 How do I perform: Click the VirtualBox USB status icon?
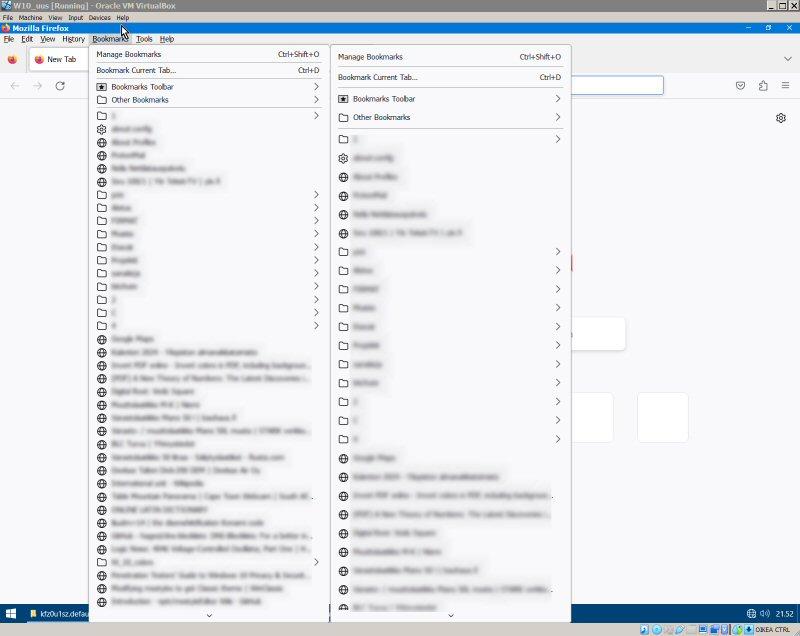click(x=680, y=630)
